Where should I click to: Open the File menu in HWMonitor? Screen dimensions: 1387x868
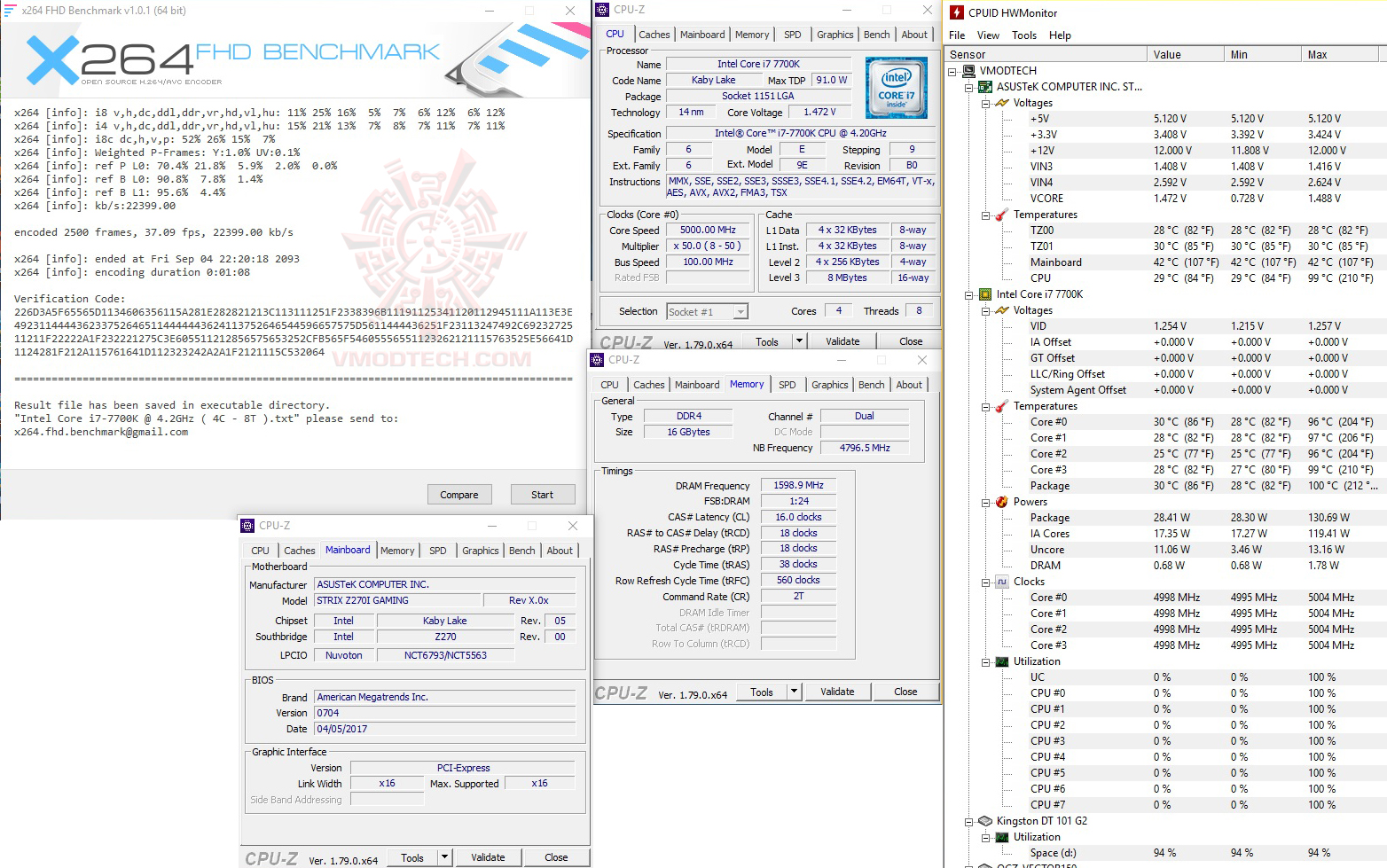point(957,35)
